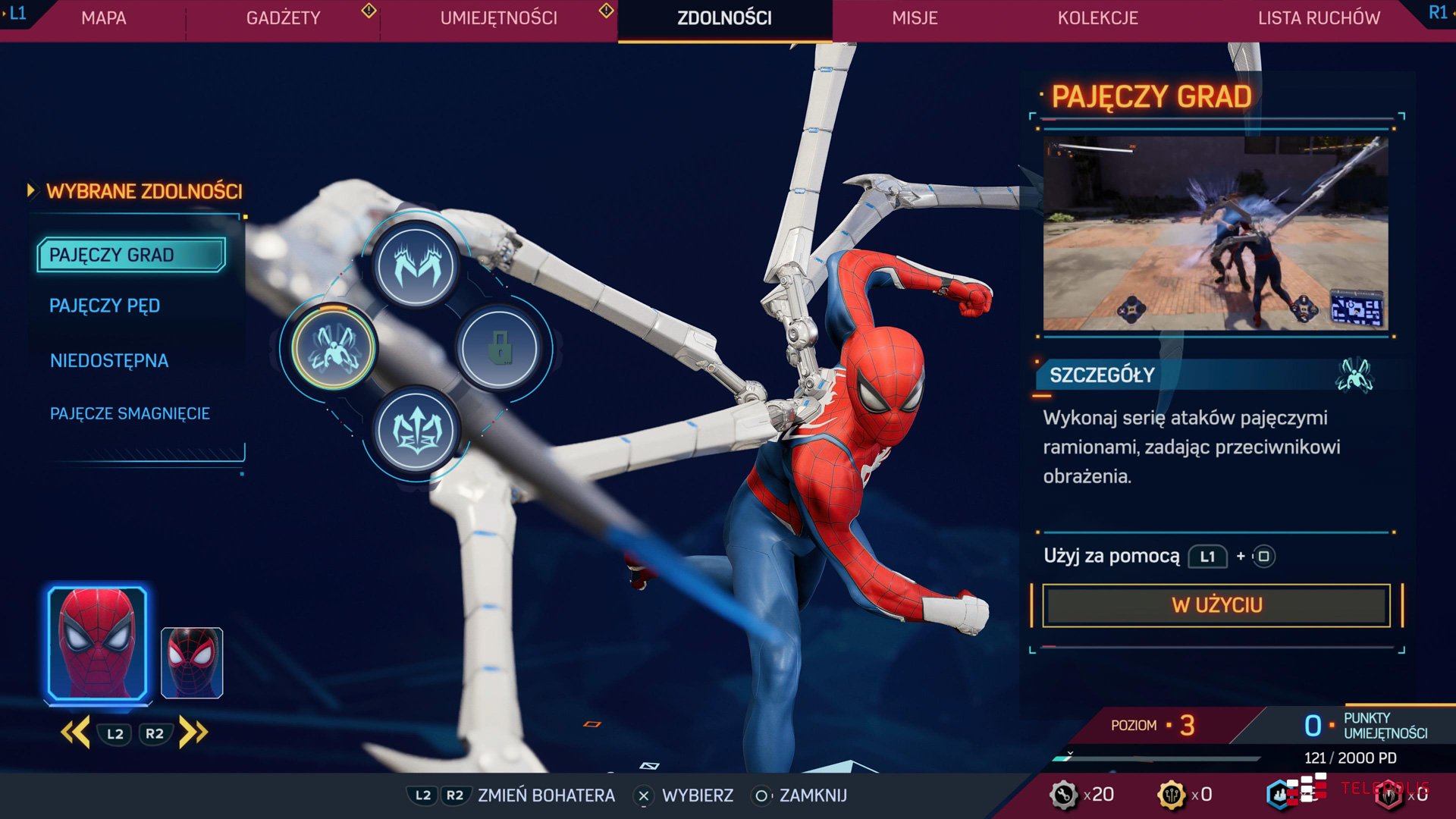This screenshot has width=1456, height=819.
Task: Click the locked ability slot icon
Action: [x=499, y=349]
